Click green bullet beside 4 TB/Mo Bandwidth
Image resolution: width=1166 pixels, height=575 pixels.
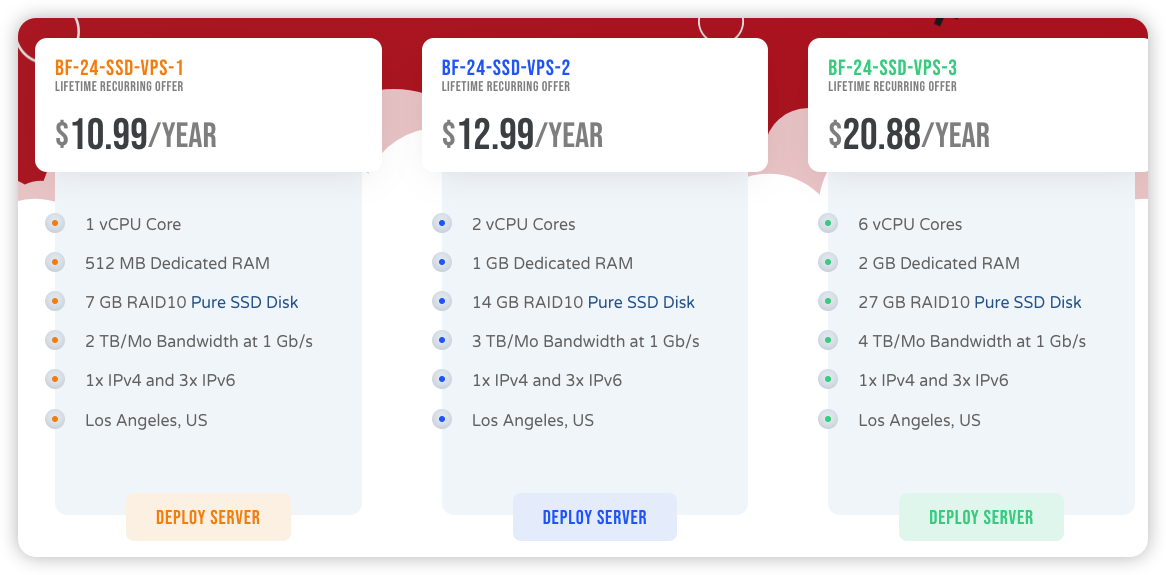tap(828, 340)
